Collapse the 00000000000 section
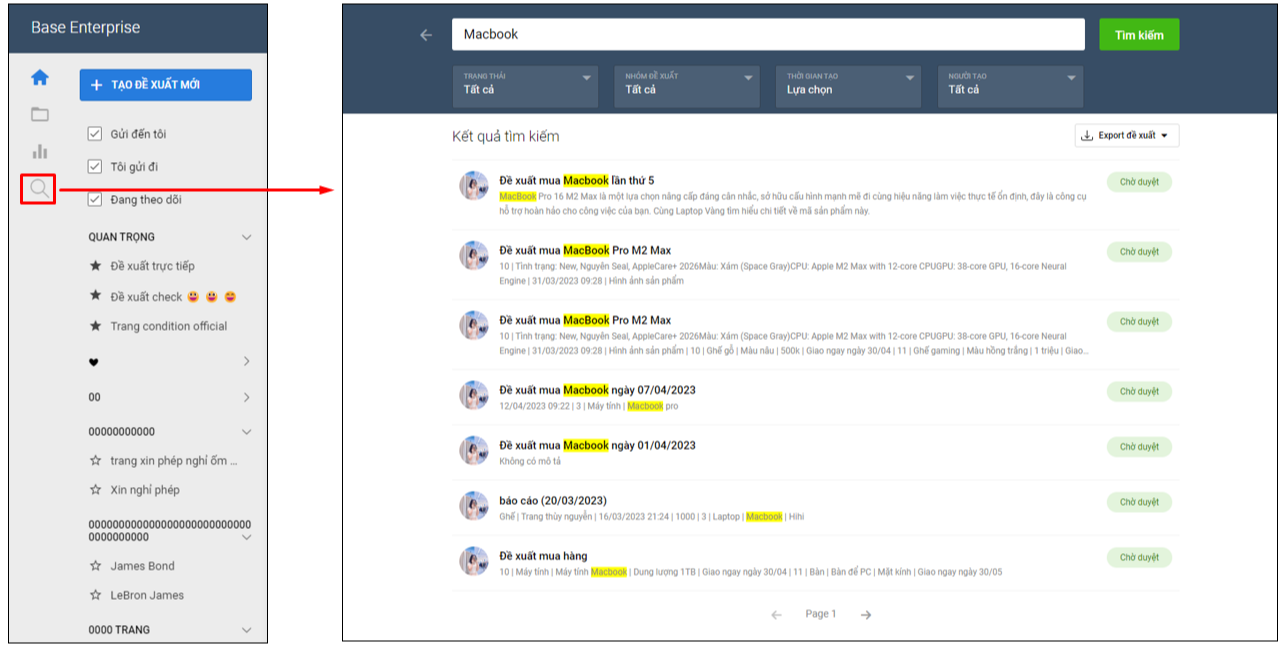 coord(247,432)
